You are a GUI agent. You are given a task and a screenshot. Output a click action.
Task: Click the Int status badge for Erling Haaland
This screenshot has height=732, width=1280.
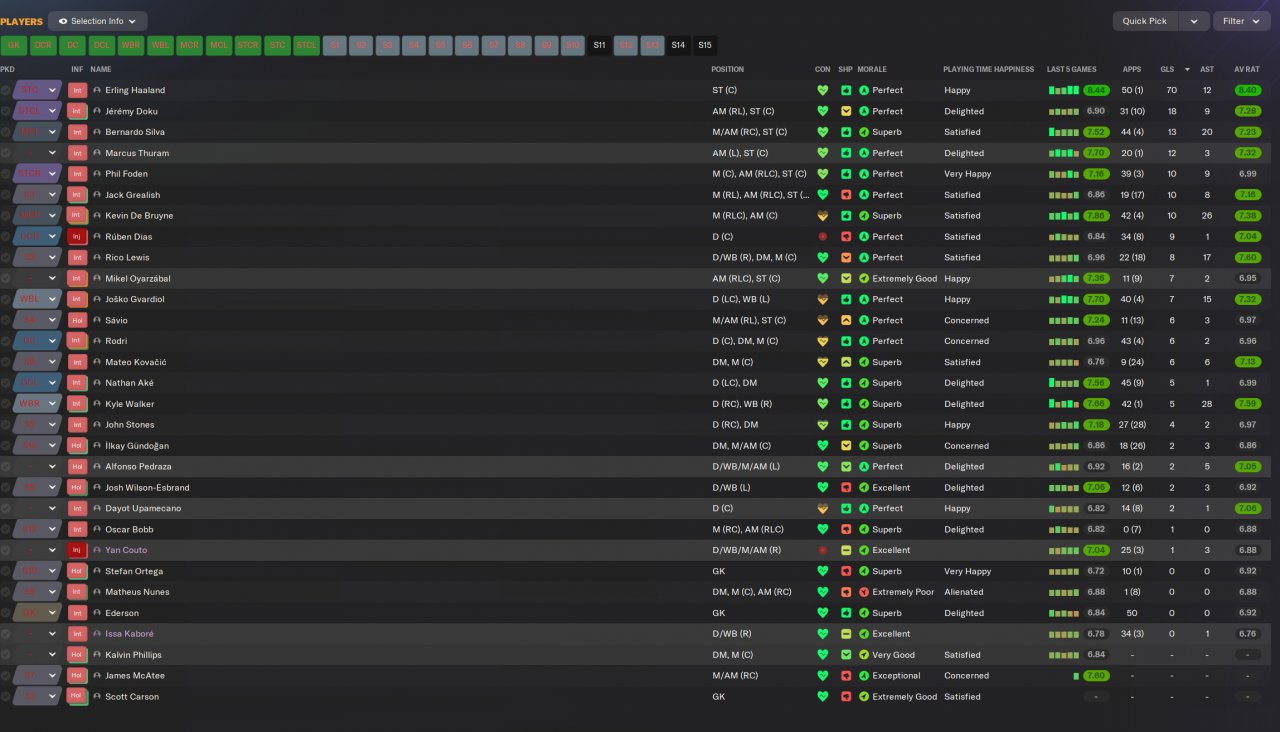coord(77,90)
